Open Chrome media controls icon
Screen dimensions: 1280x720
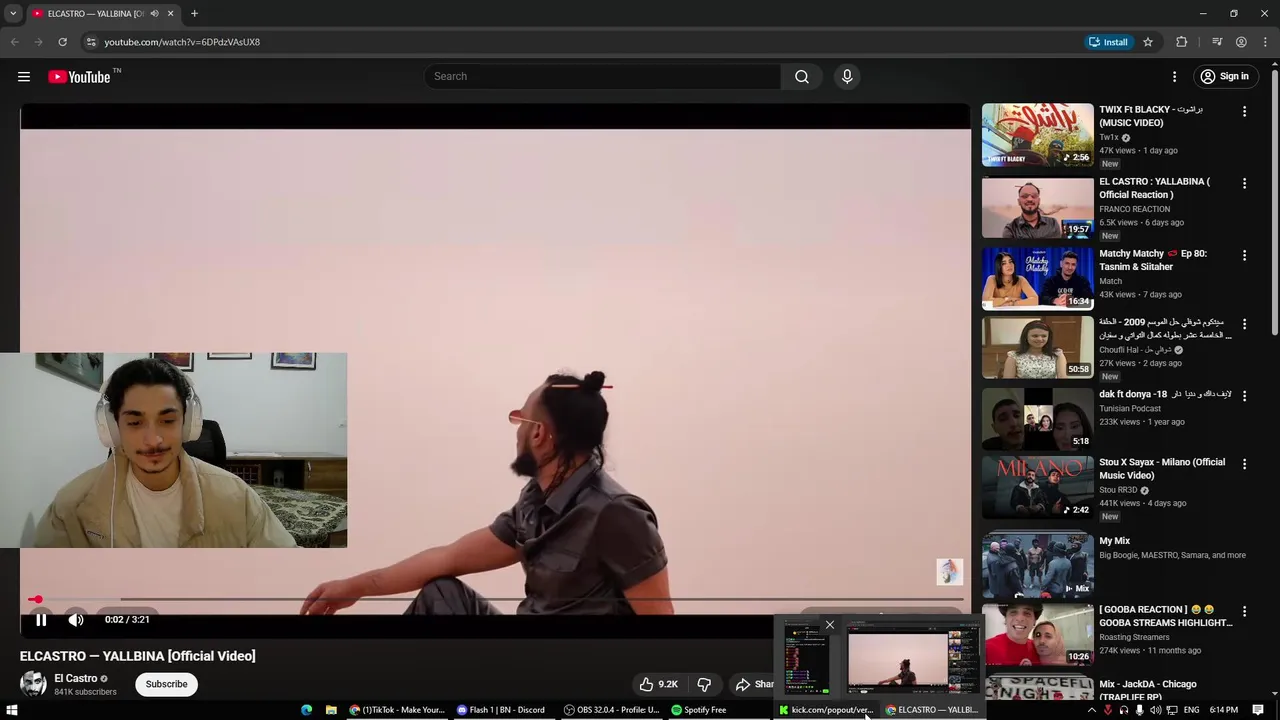(x=1217, y=42)
